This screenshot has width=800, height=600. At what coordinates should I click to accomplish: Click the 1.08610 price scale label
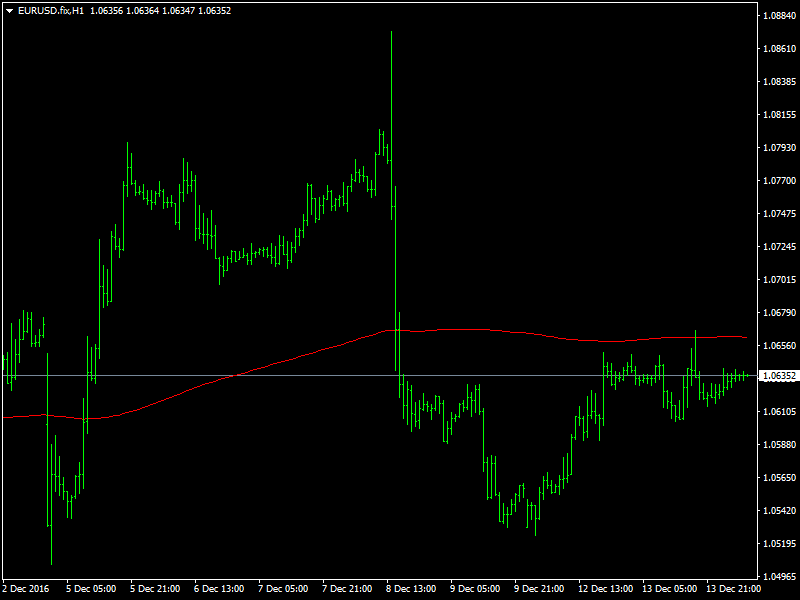tap(779, 48)
